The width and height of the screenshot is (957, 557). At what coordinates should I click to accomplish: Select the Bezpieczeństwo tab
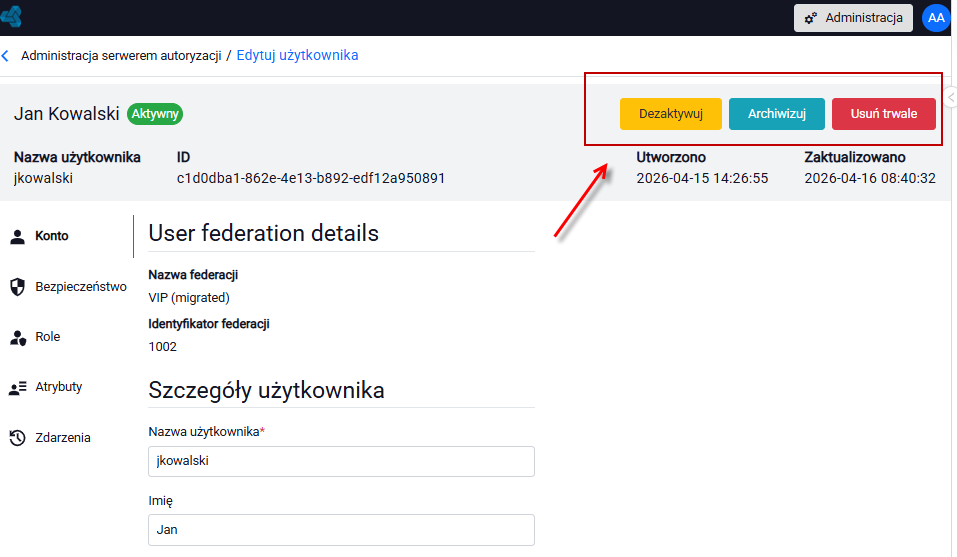pyautogui.click(x=67, y=287)
